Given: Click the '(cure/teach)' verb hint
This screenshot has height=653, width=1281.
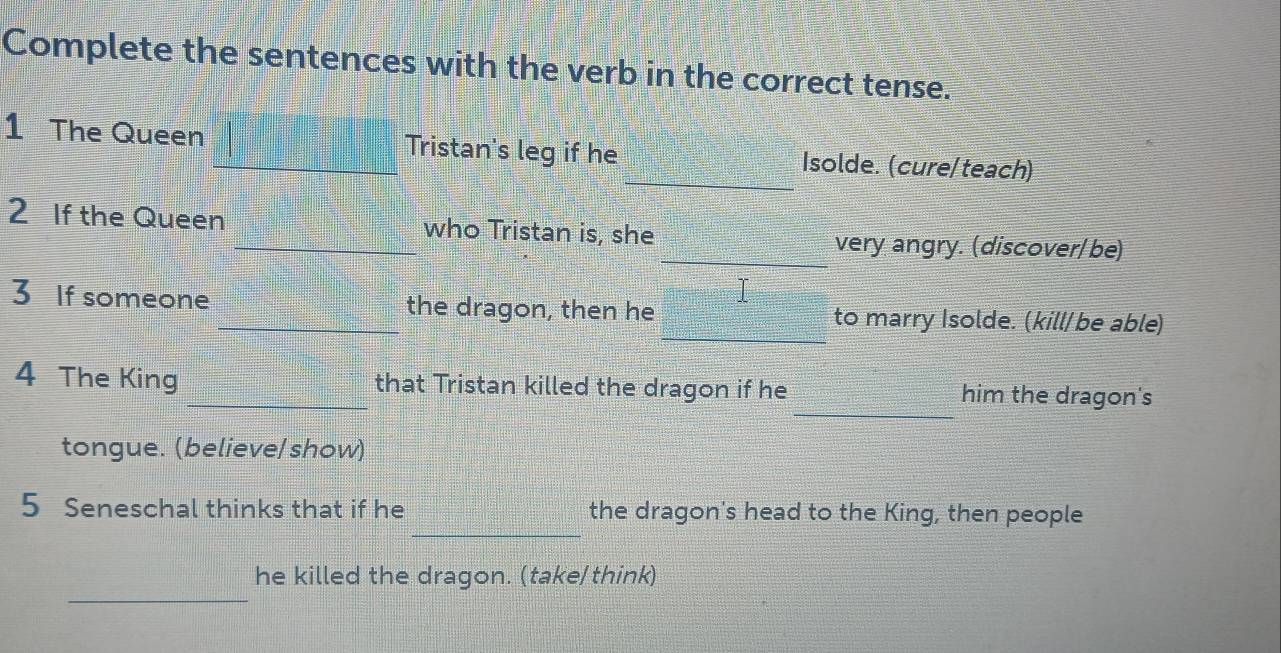Looking at the screenshot, I should [x=961, y=168].
